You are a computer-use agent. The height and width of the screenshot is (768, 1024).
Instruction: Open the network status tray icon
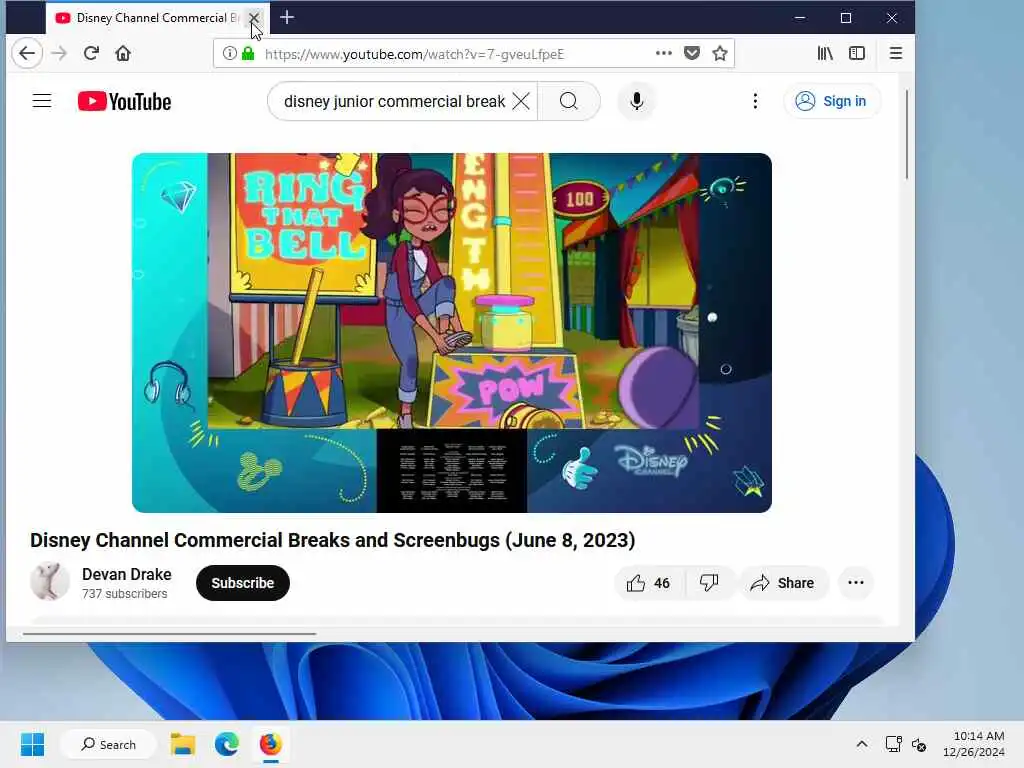point(893,744)
